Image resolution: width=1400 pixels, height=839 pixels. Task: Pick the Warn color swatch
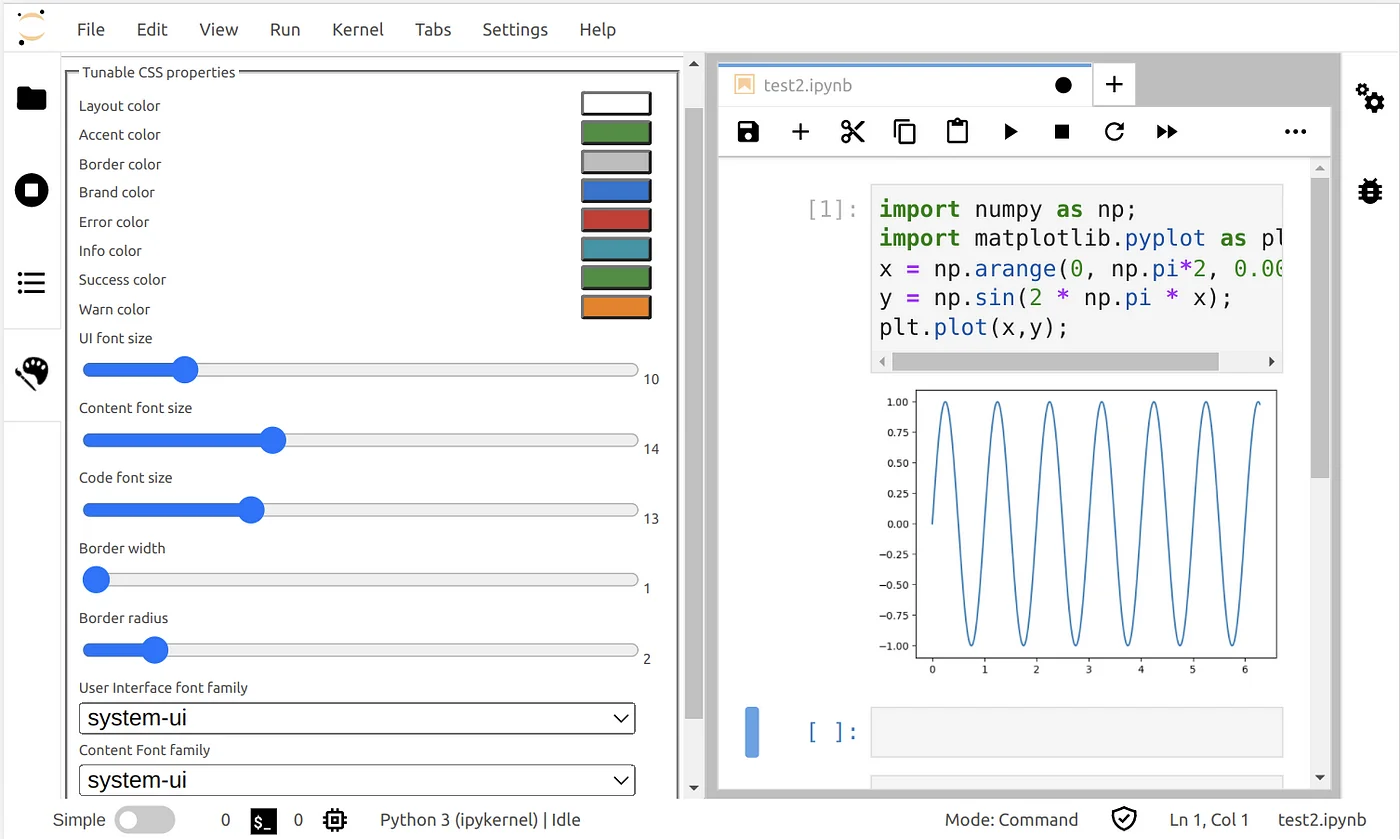pyautogui.click(x=616, y=307)
